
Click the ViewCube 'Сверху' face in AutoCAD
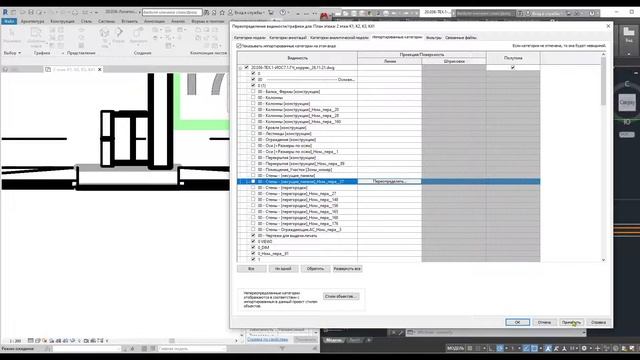coord(627,102)
